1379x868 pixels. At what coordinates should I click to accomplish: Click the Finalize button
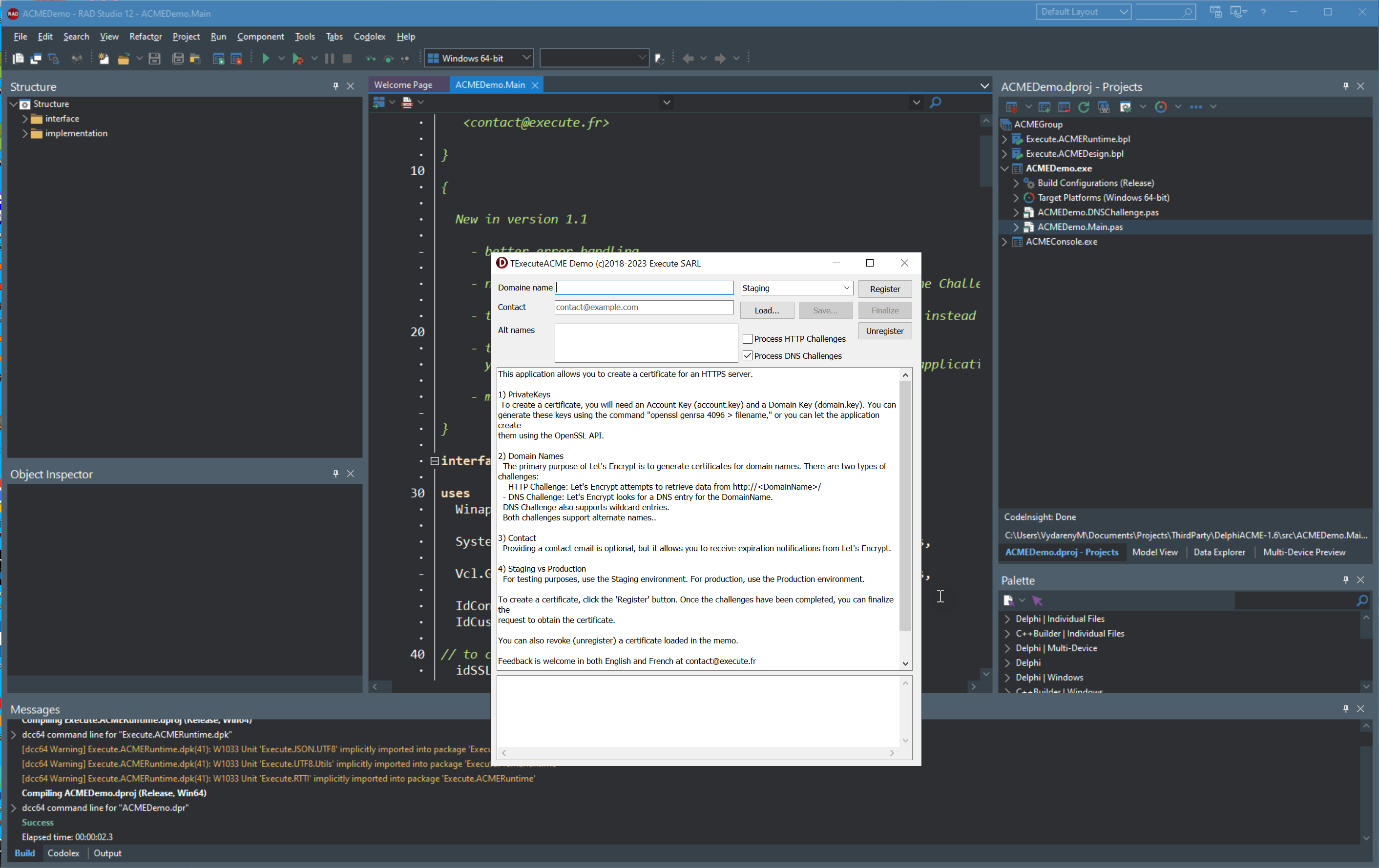click(x=885, y=310)
